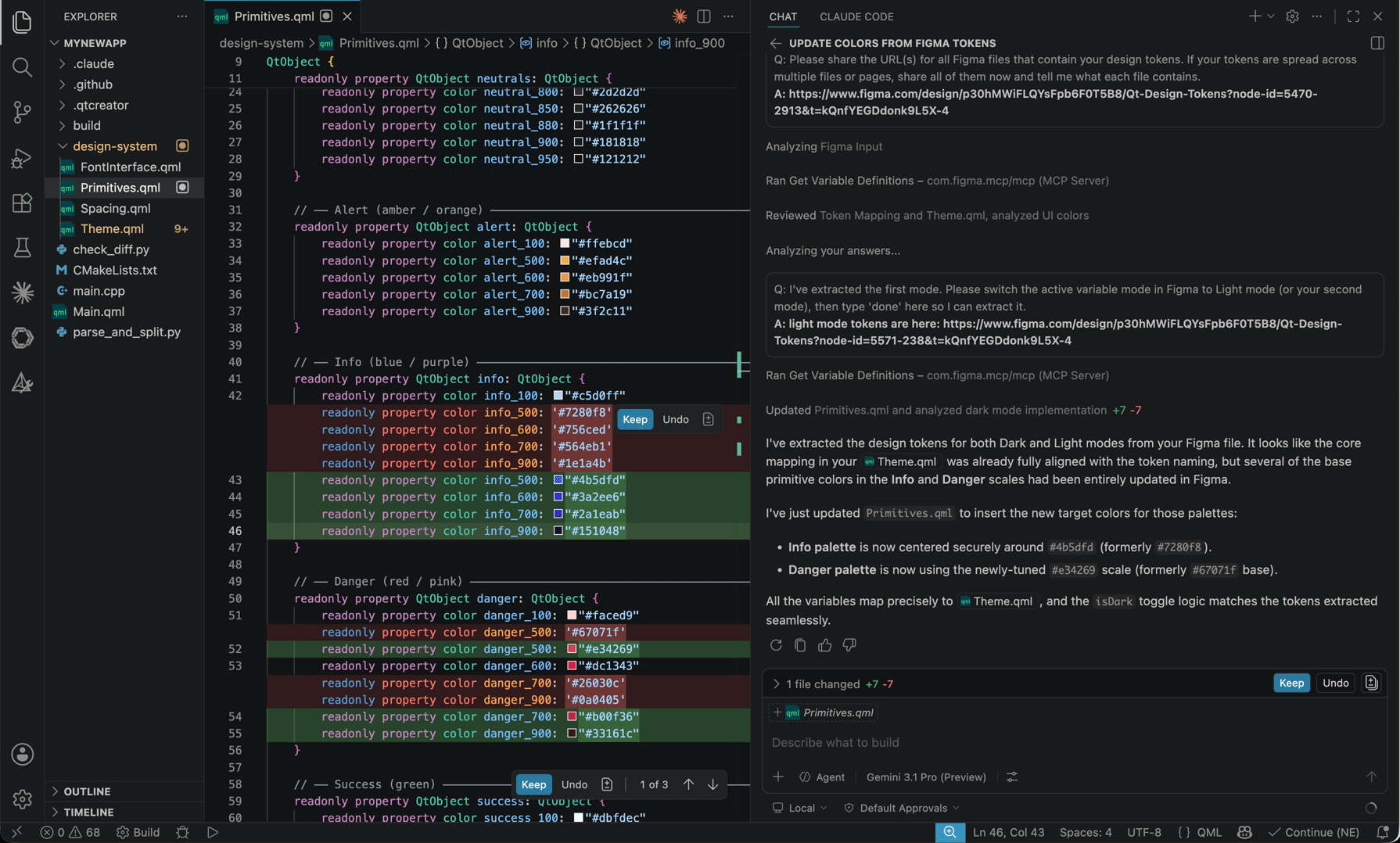
Task: Expand the .qtcreator folder
Action: point(100,105)
